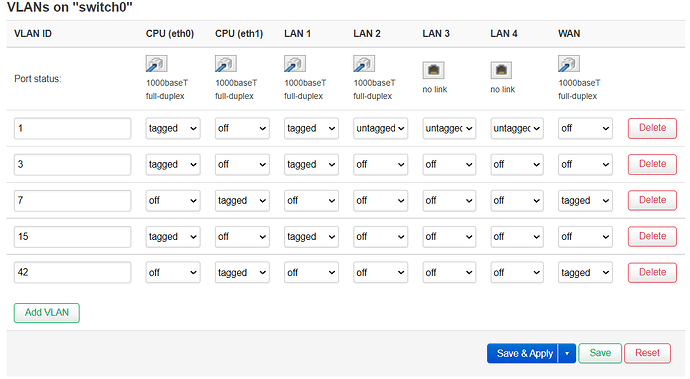Viewport: 690px width, 379px height.
Task: Focus the VLAN ID field containing 7
Action: click(72, 201)
